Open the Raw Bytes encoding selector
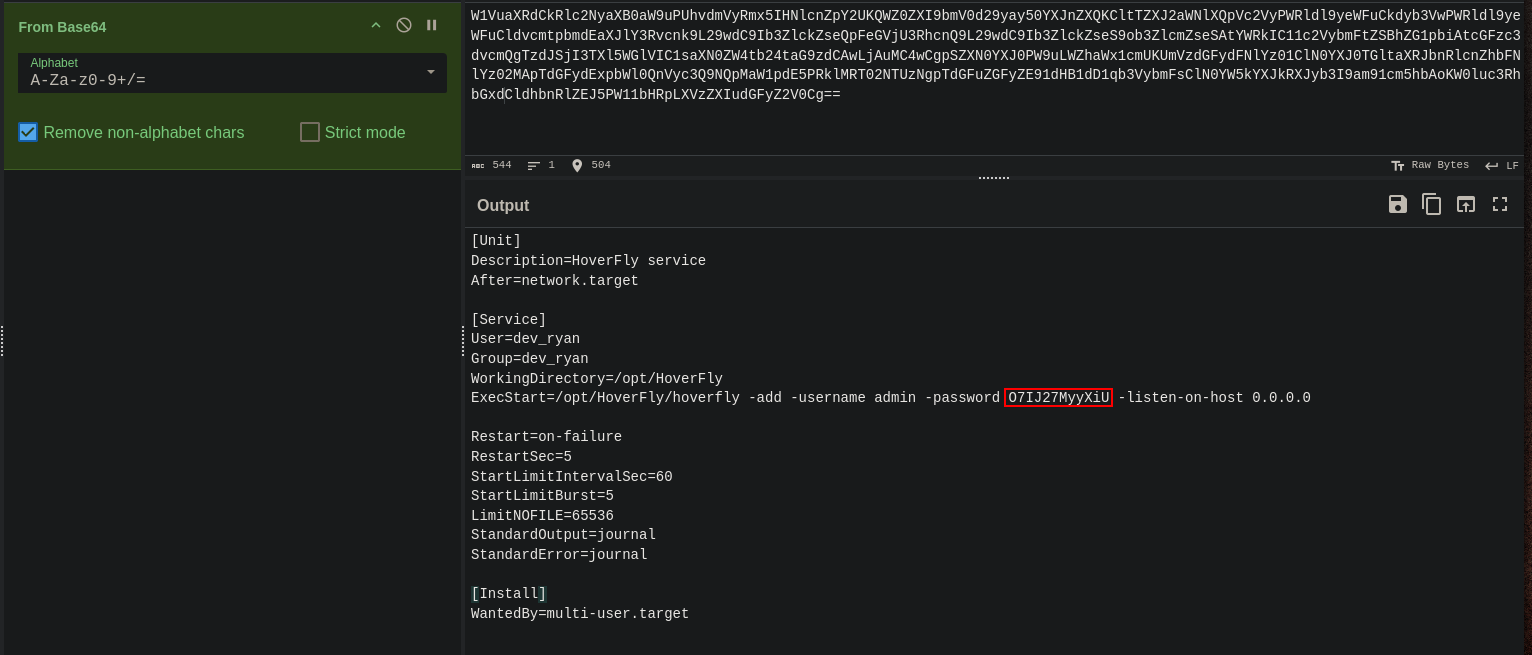The image size is (1532, 655). click(1430, 165)
